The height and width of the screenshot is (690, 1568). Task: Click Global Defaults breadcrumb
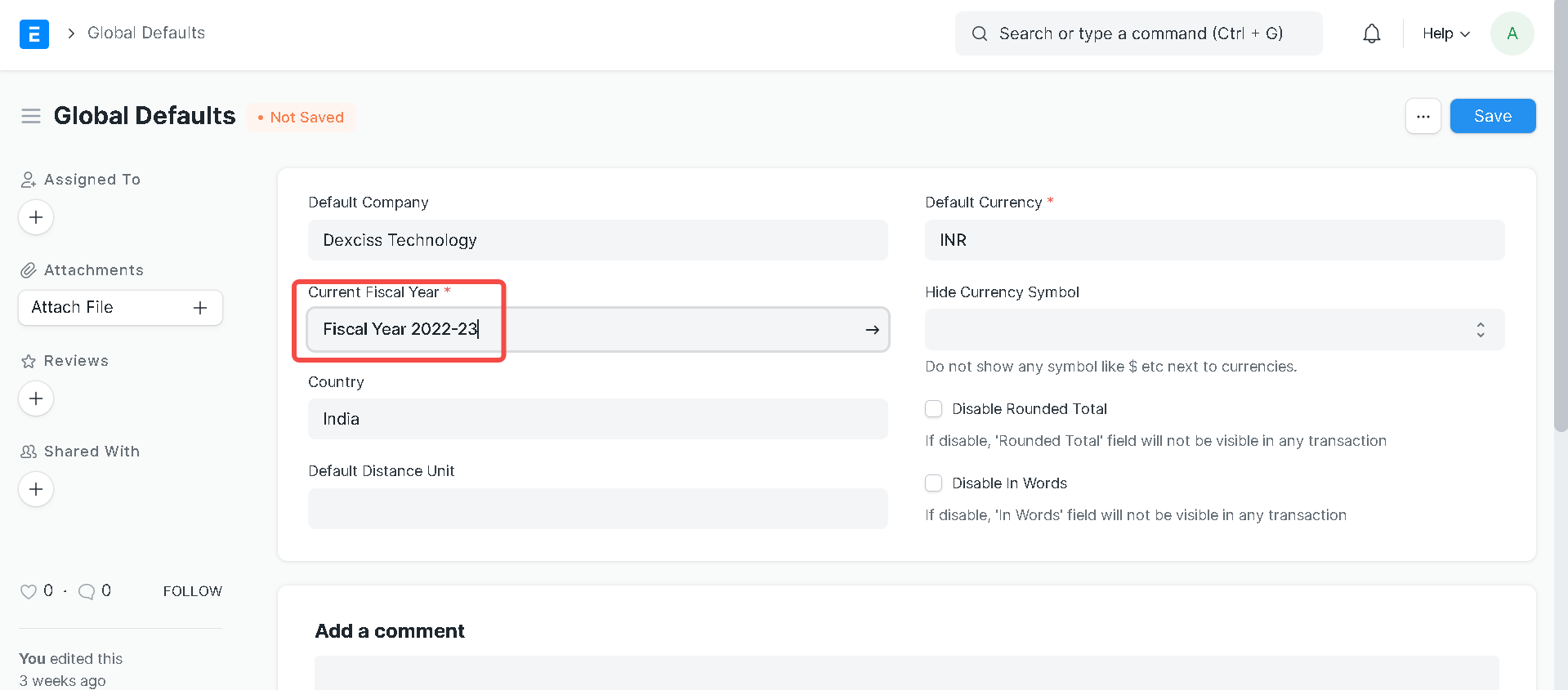click(146, 33)
